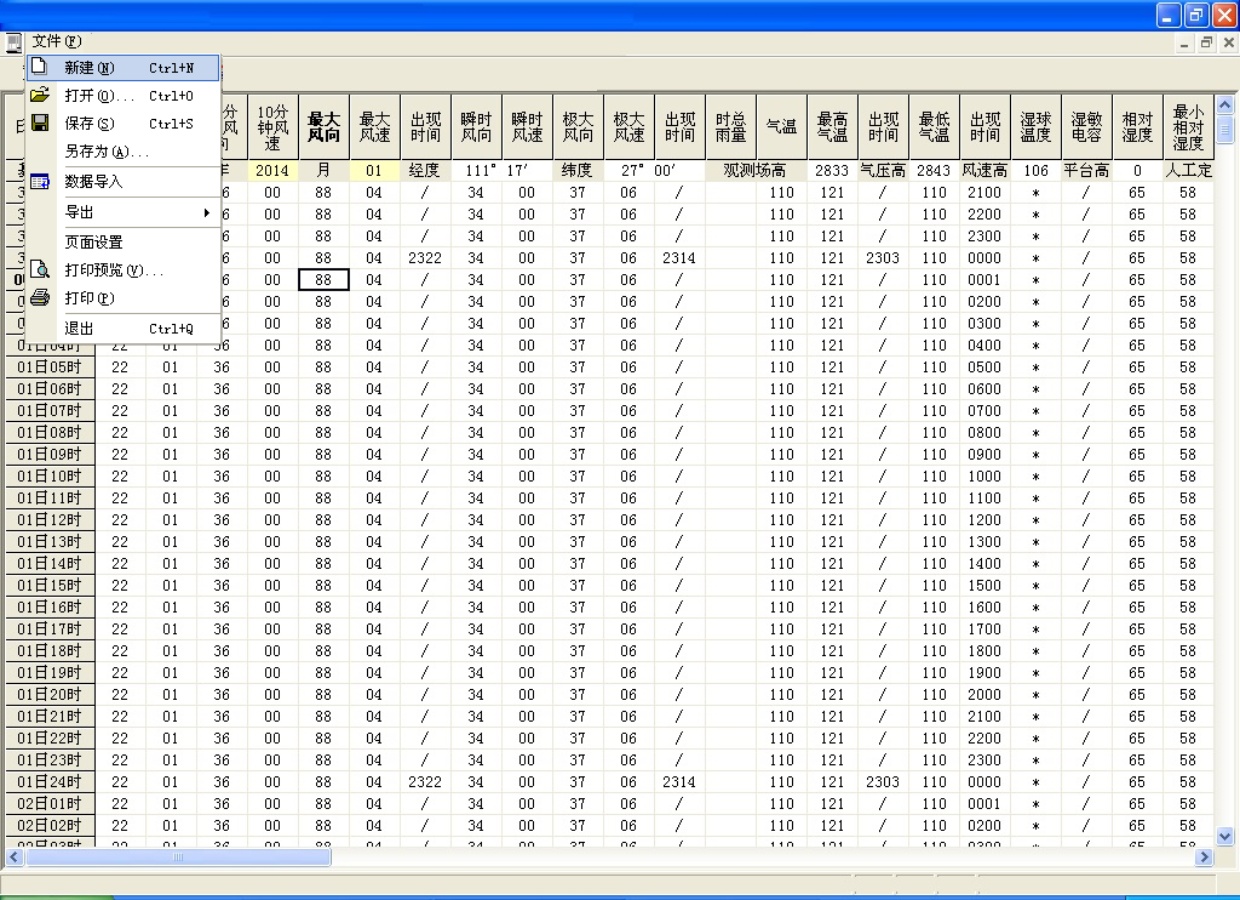Select the outlined cell containing 88
This screenshot has height=900, width=1240.
[x=323, y=280]
